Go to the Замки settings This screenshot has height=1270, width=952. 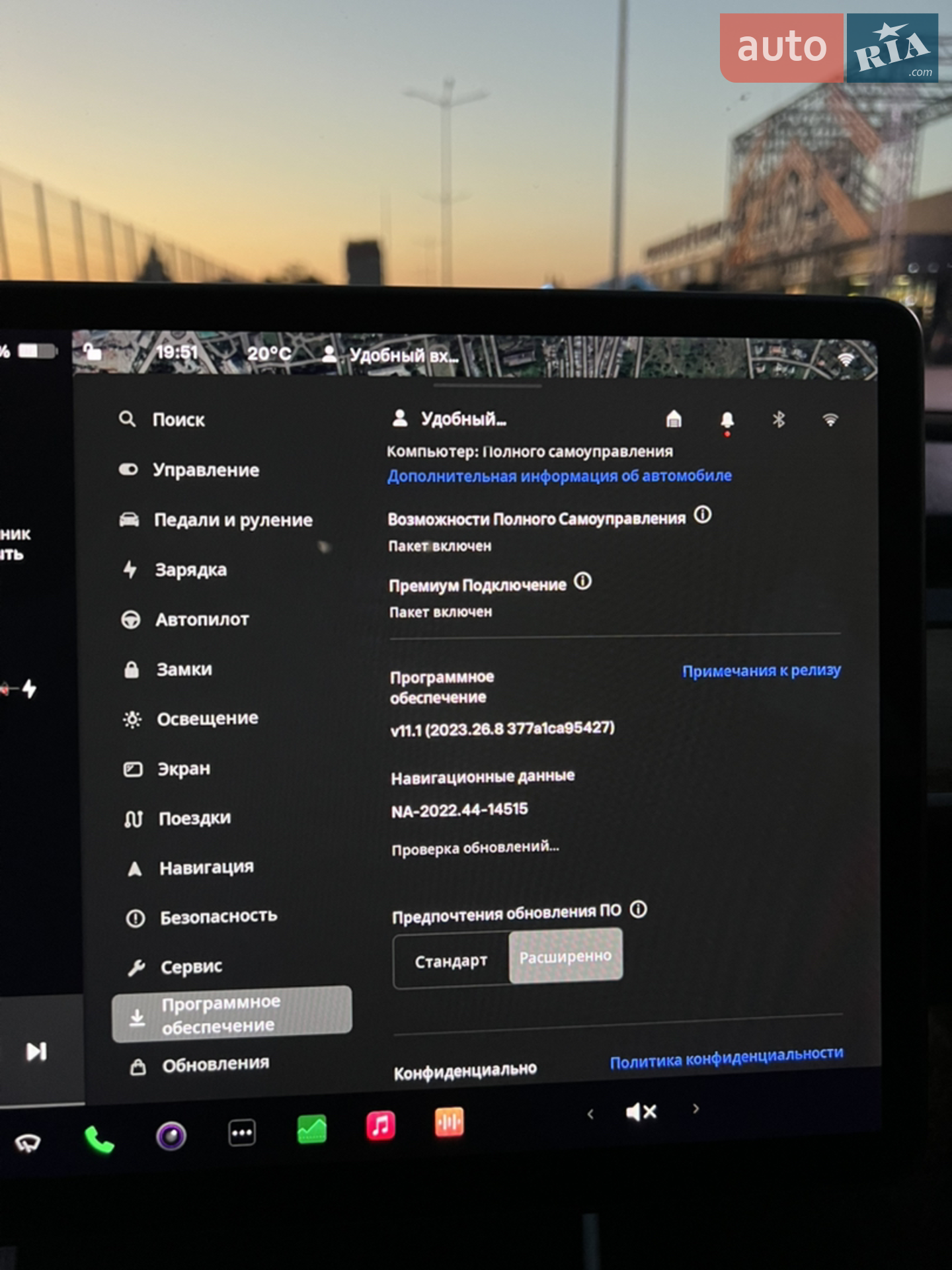(x=168, y=669)
